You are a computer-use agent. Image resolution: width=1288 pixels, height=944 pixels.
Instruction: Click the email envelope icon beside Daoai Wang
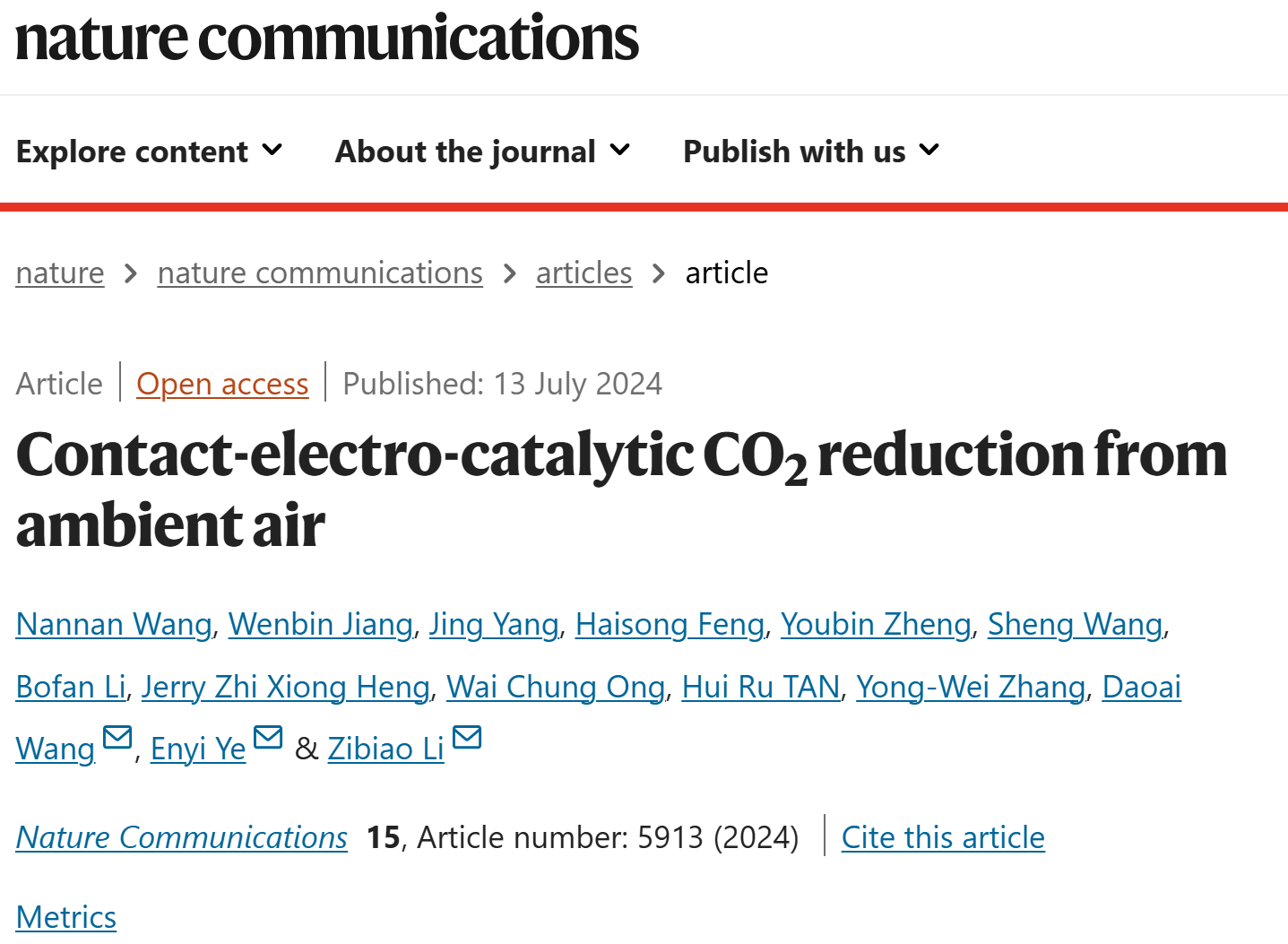click(117, 737)
